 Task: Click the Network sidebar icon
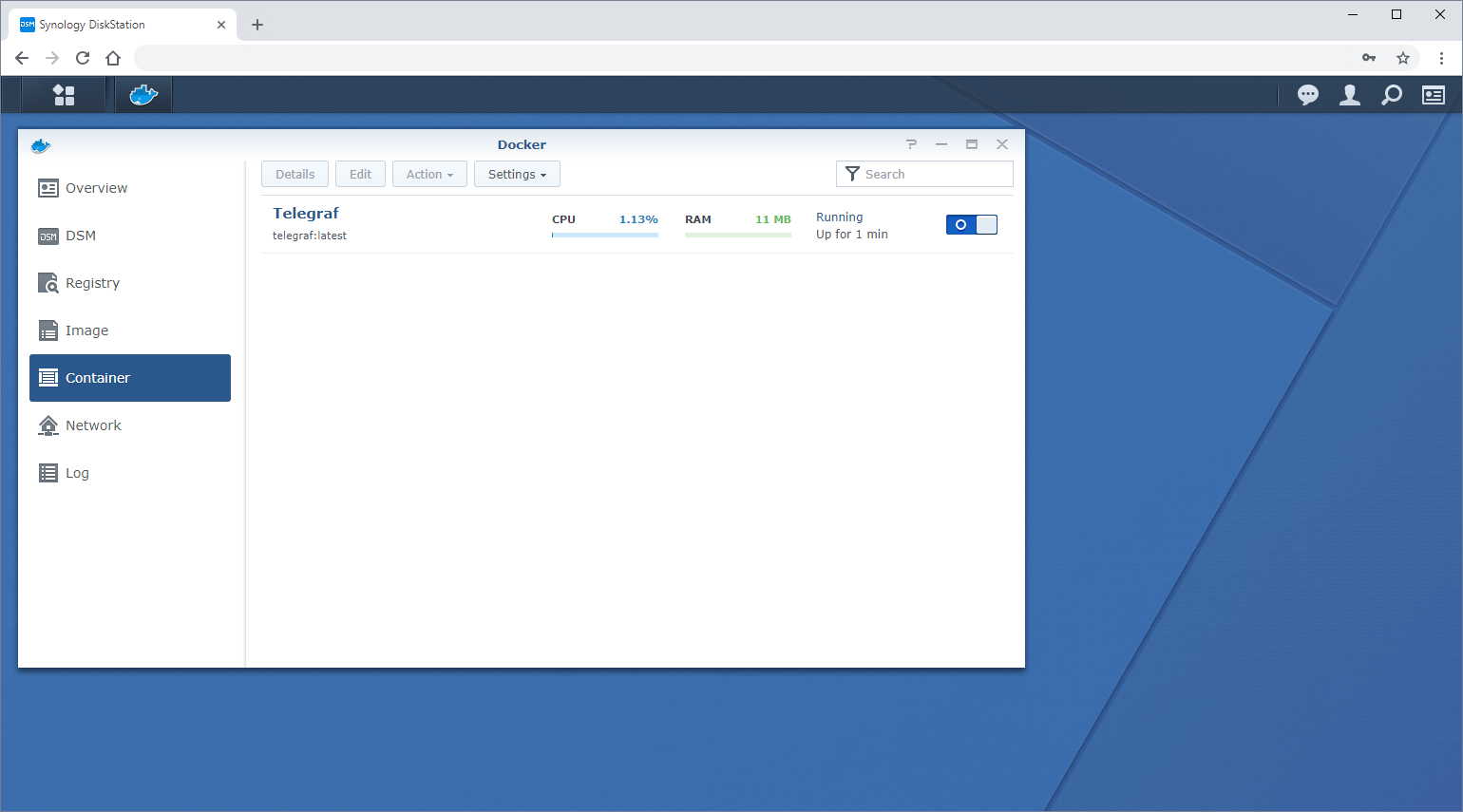coord(48,425)
